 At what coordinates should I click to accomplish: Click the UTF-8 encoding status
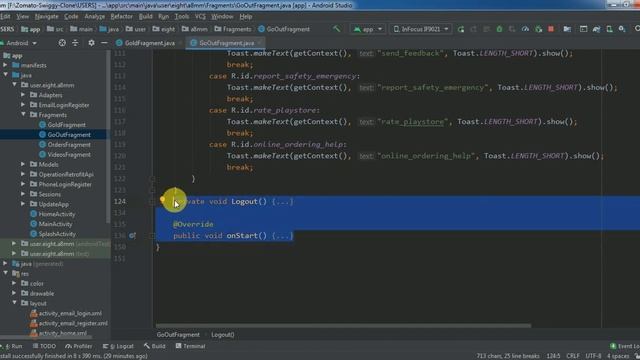(x=593, y=356)
